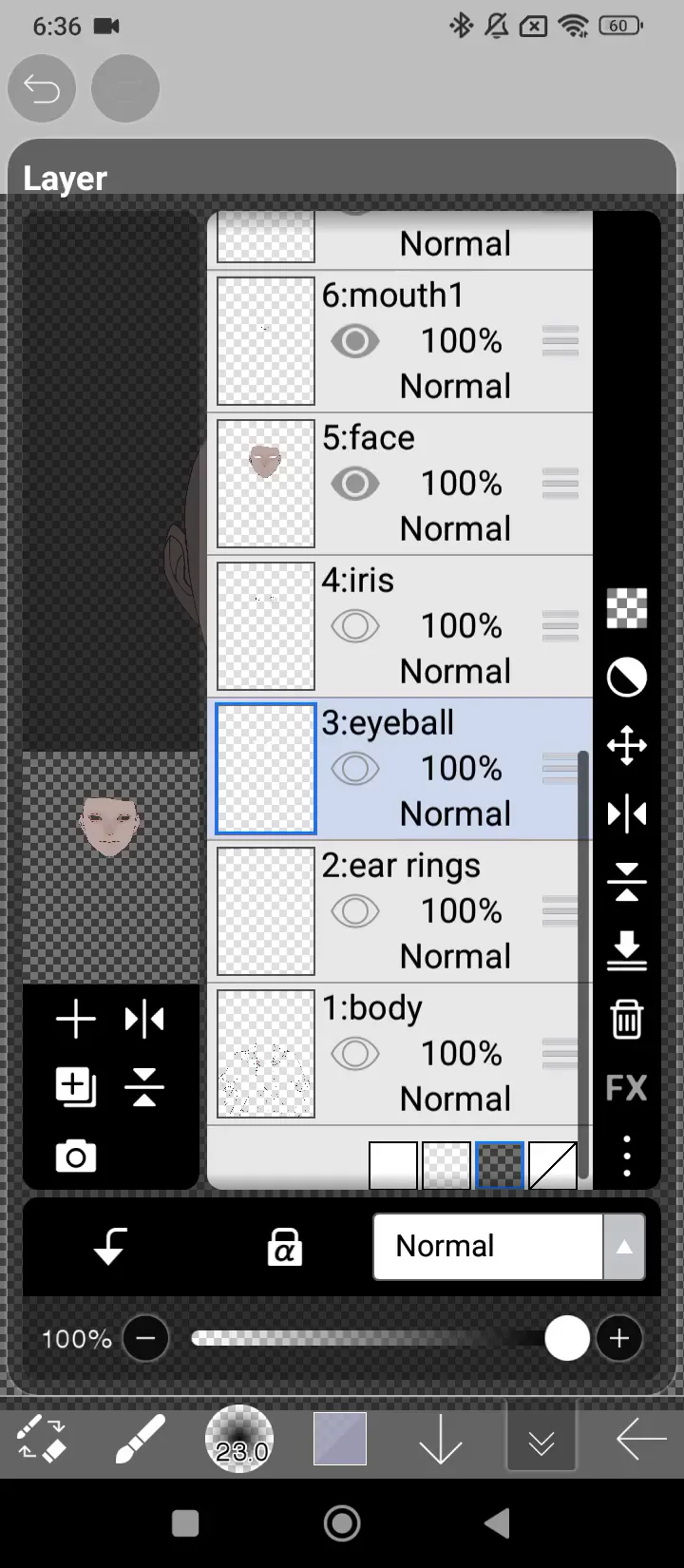The width and height of the screenshot is (684, 1568).
Task: Hide the 5:face layer
Action: click(x=355, y=484)
